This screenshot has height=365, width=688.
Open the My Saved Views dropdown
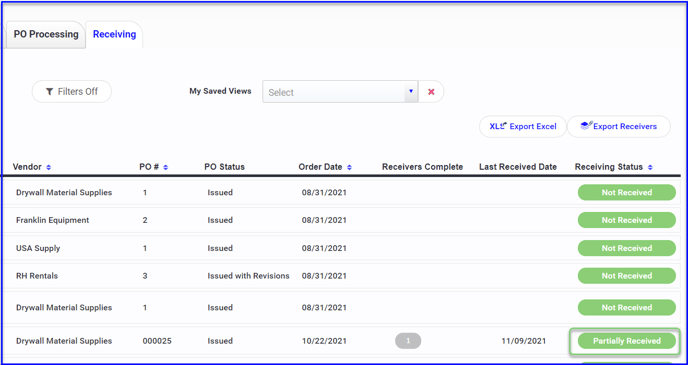coord(340,92)
